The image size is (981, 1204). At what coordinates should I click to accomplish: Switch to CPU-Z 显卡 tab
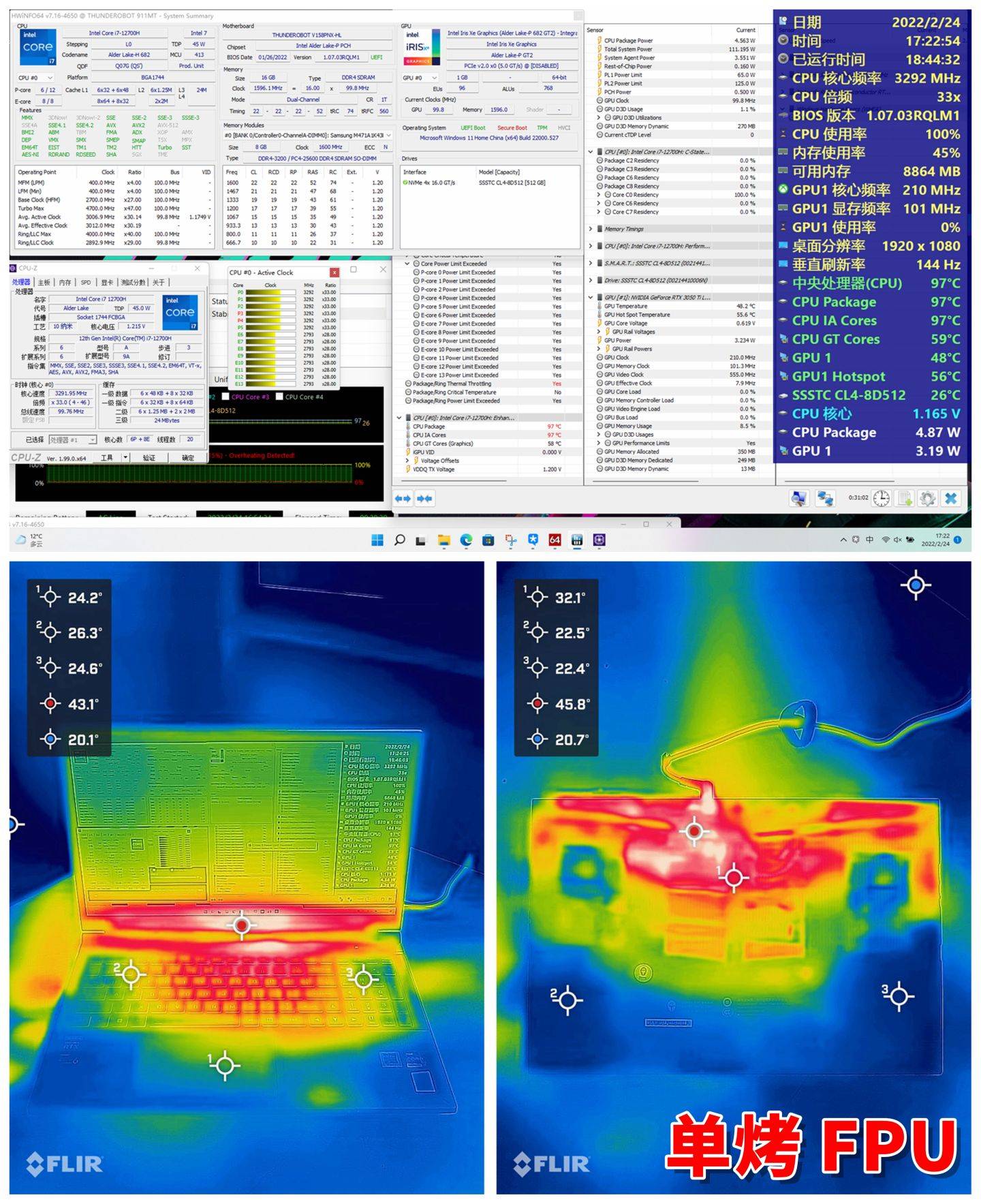[107, 282]
